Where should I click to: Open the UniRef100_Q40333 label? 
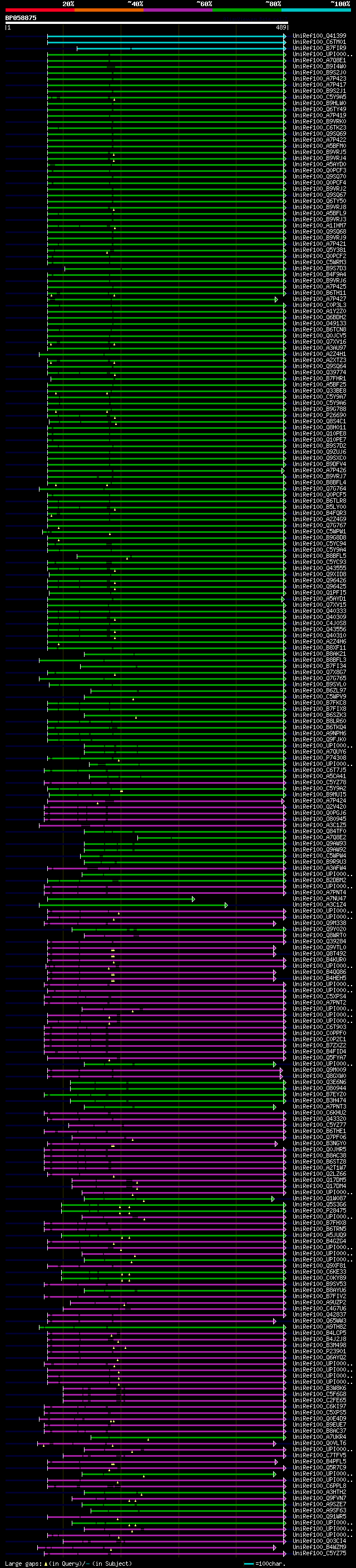[x=319, y=611]
